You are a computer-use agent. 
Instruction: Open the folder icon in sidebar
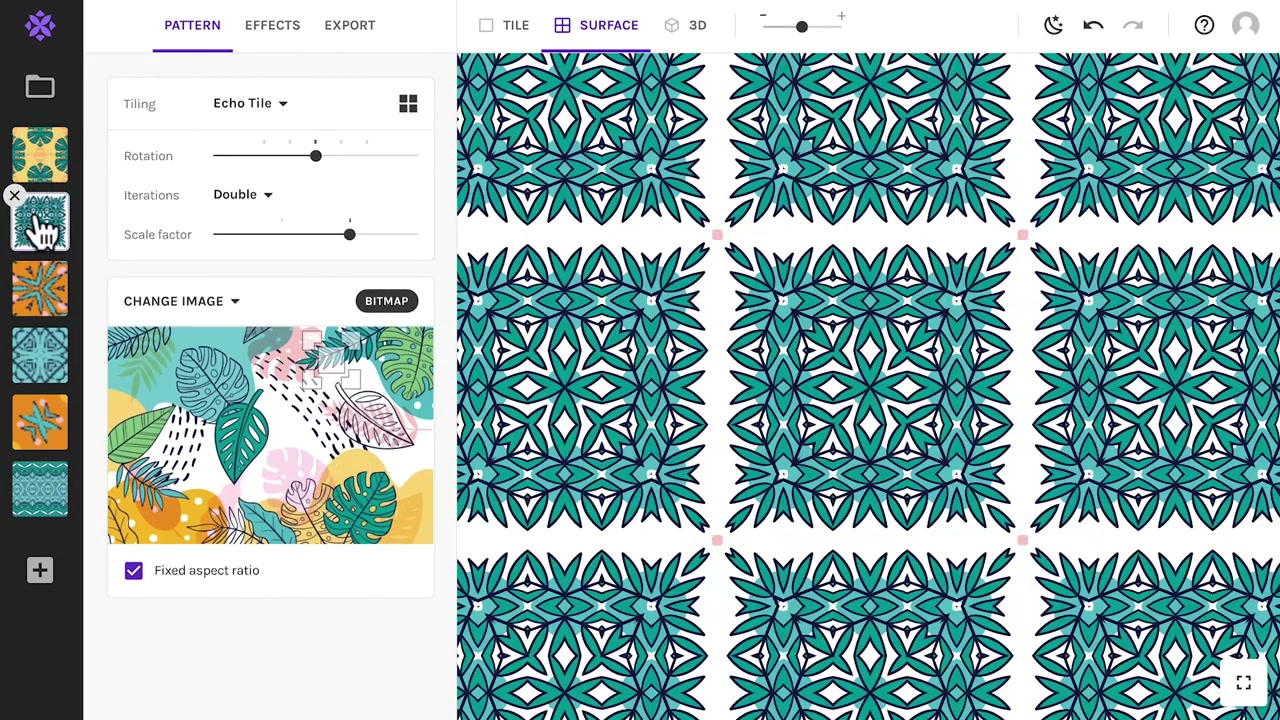[40, 87]
